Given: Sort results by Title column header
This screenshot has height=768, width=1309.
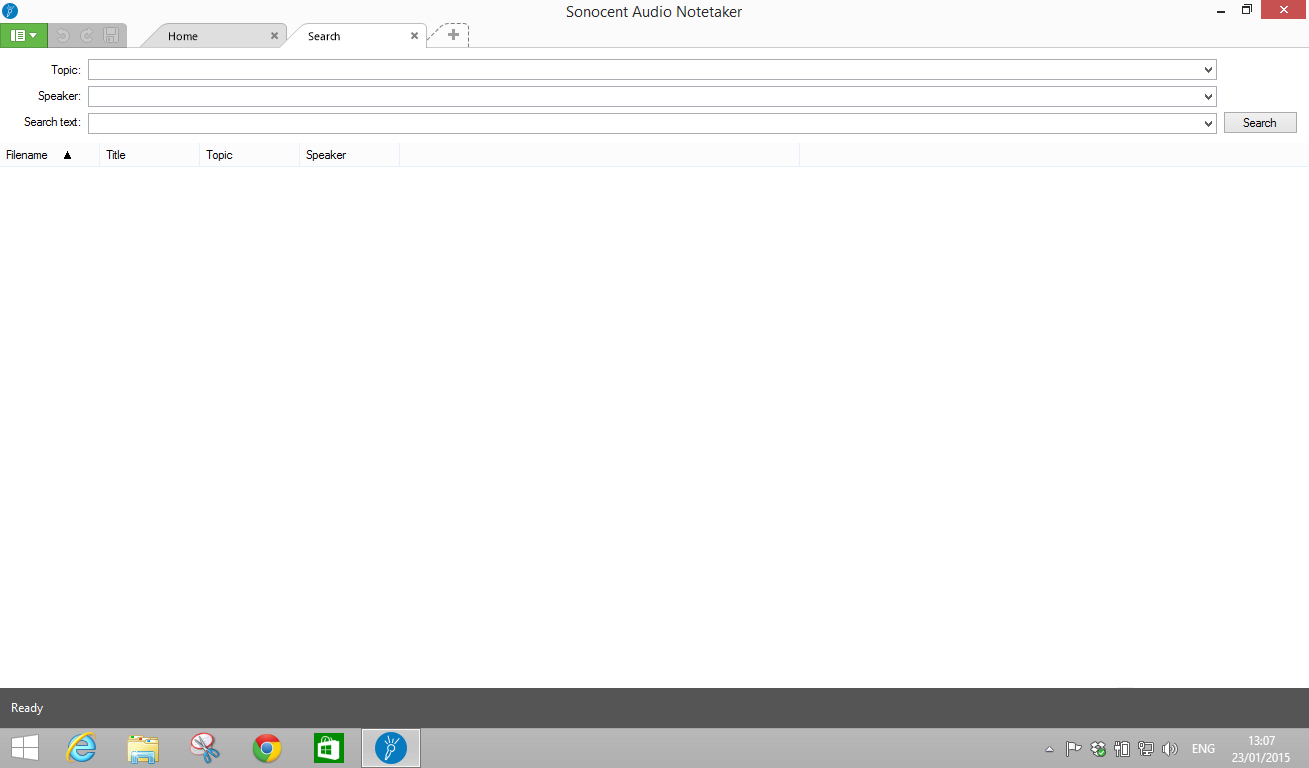Looking at the screenshot, I should click(150, 155).
